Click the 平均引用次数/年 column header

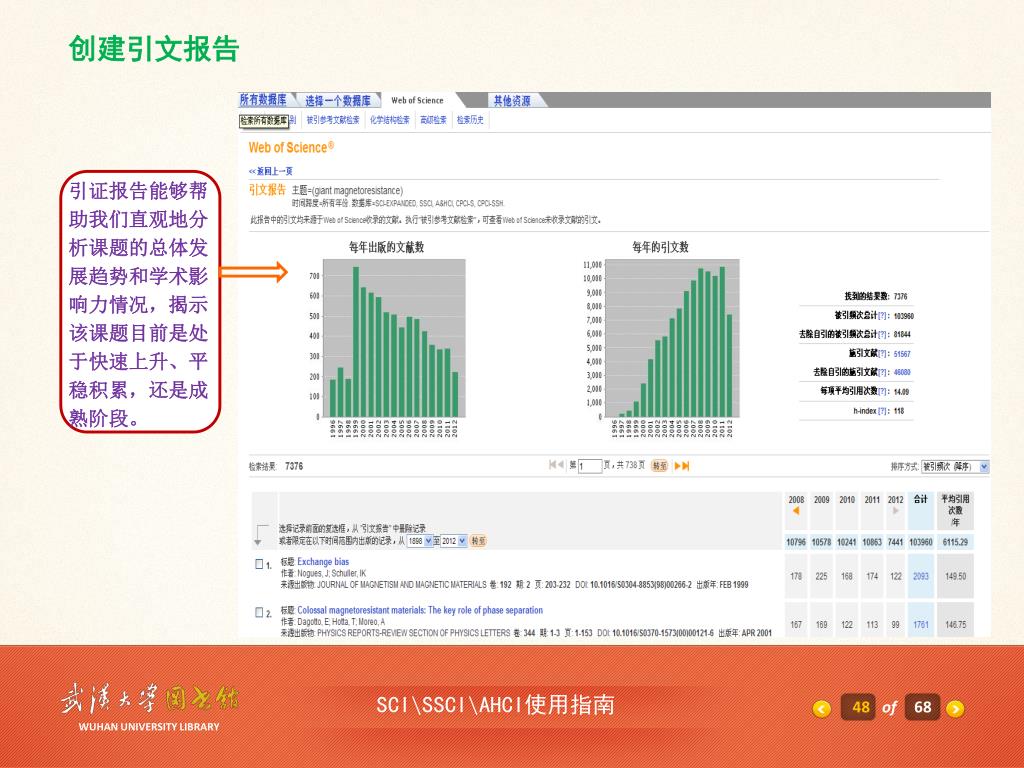click(x=955, y=510)
